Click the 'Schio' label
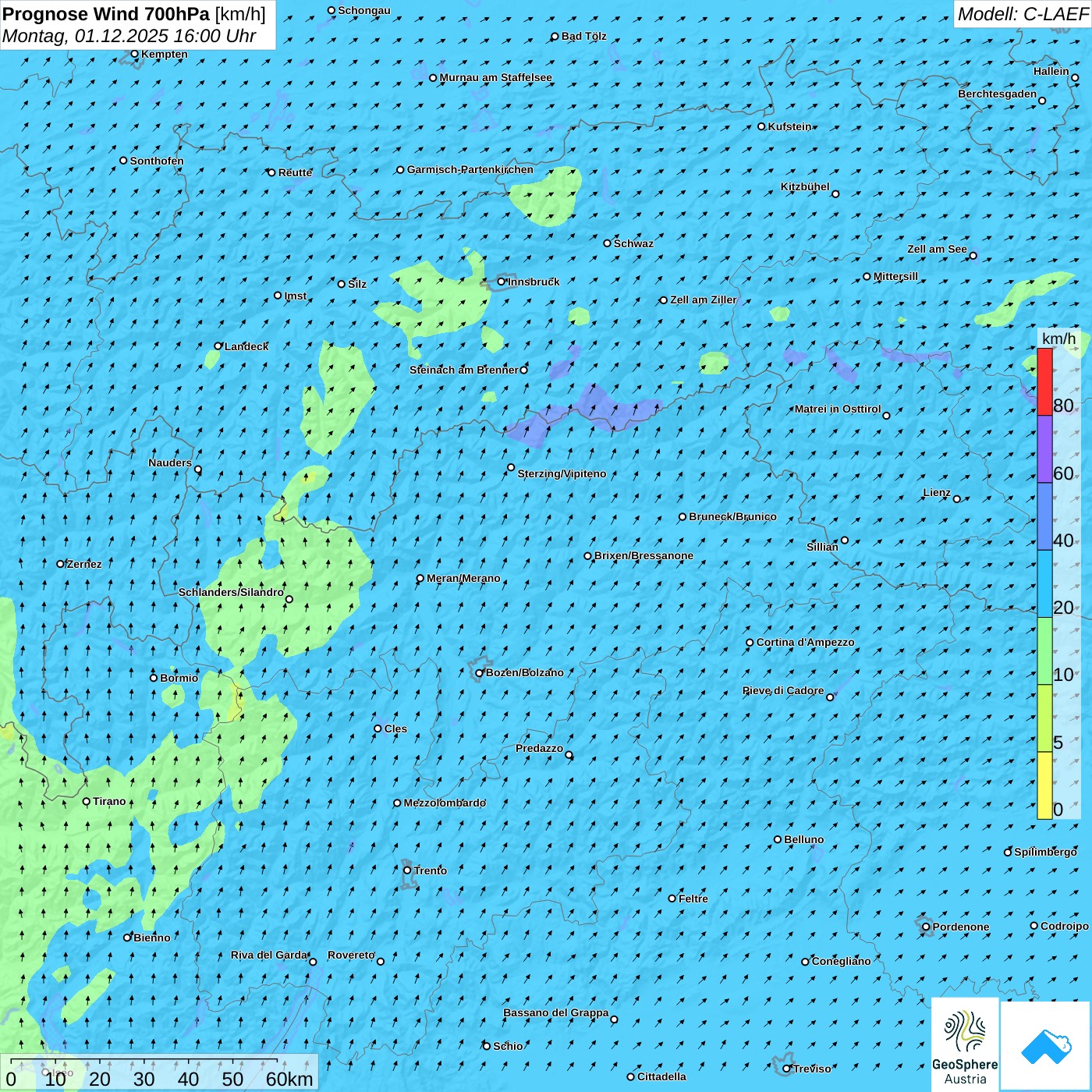This screenshot has height=1092, width=1092. tap(509, 1047)
